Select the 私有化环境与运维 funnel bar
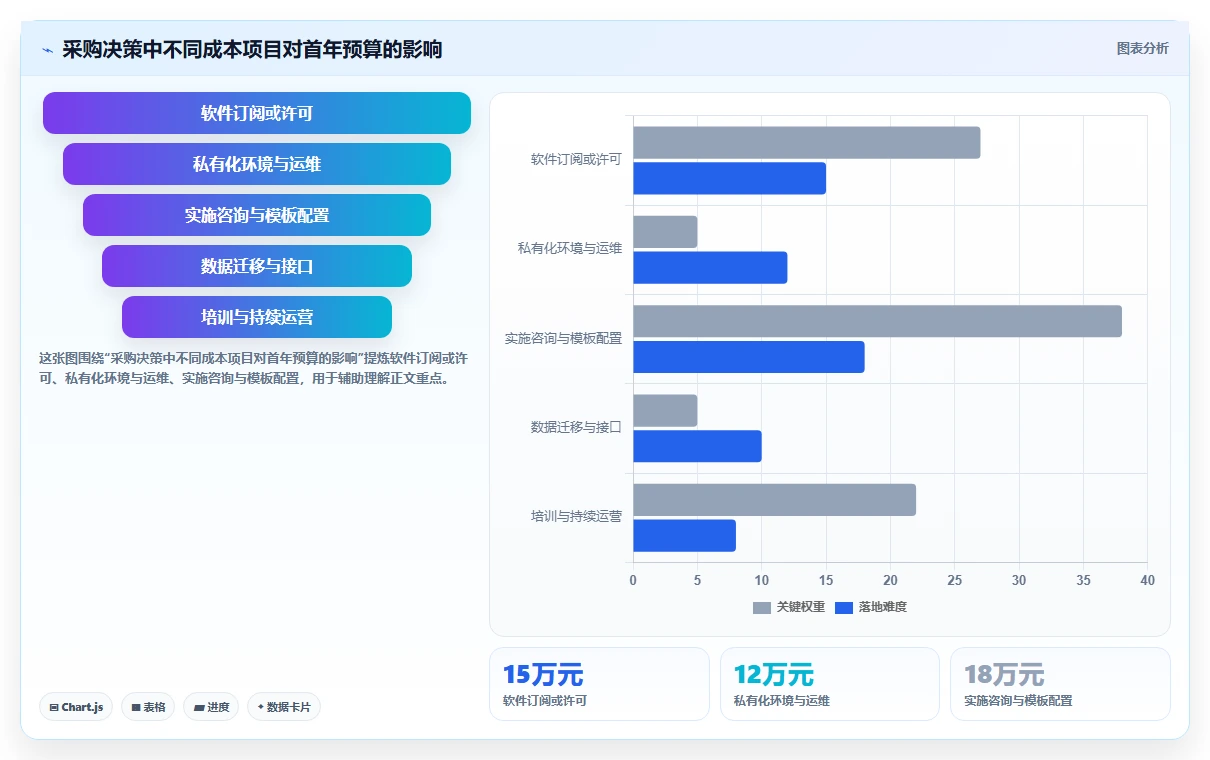Screen dimensions: 1210x760 257,164
